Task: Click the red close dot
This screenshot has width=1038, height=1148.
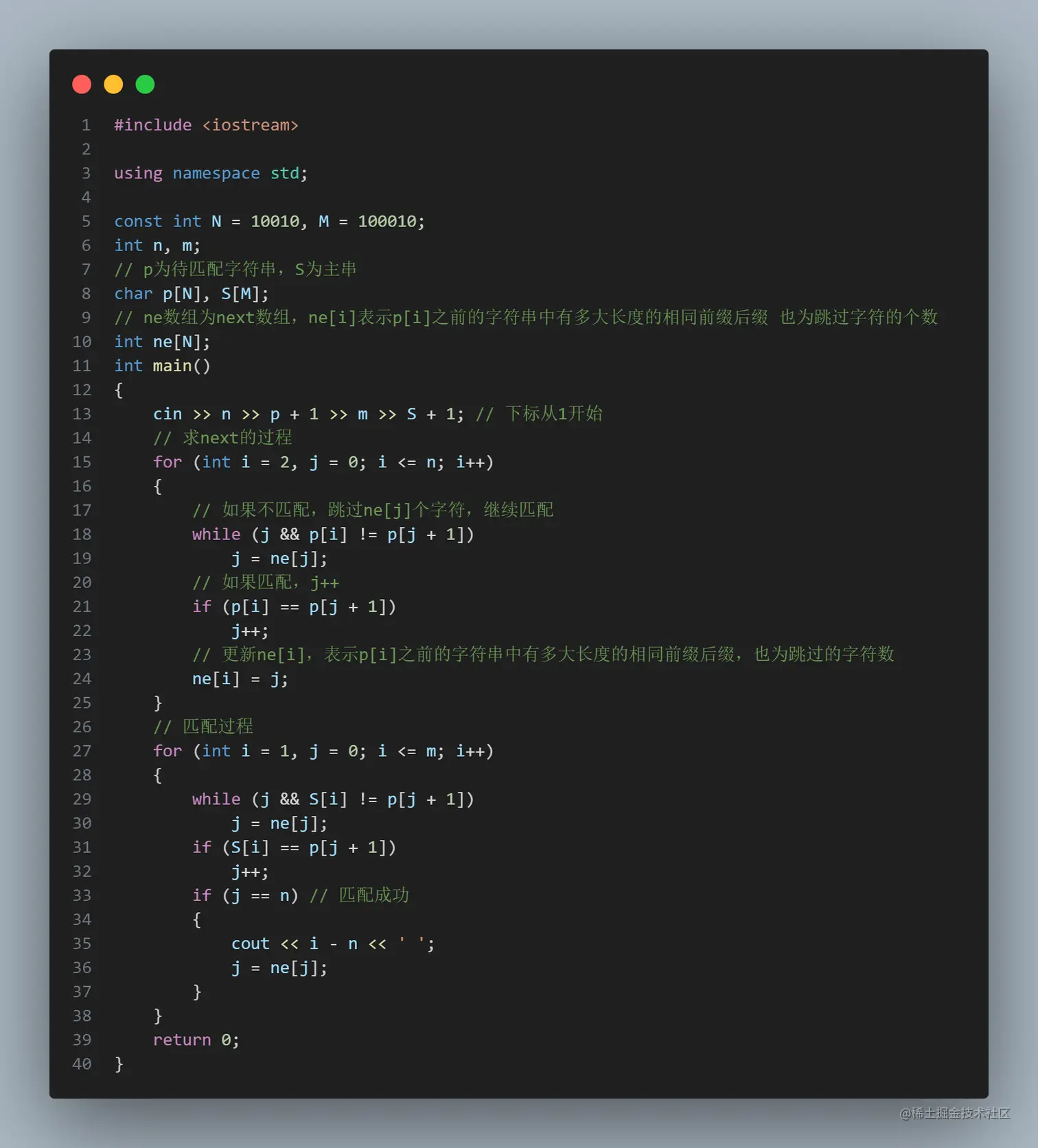Action: (x=82, y=84)
